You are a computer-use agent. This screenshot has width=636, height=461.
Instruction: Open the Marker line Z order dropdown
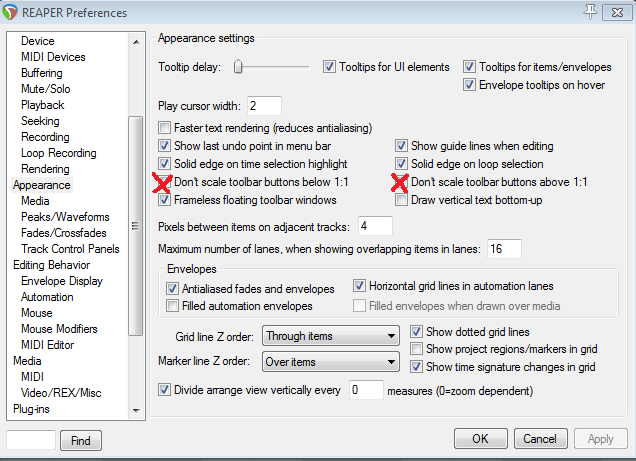click(x=333, y=362)
